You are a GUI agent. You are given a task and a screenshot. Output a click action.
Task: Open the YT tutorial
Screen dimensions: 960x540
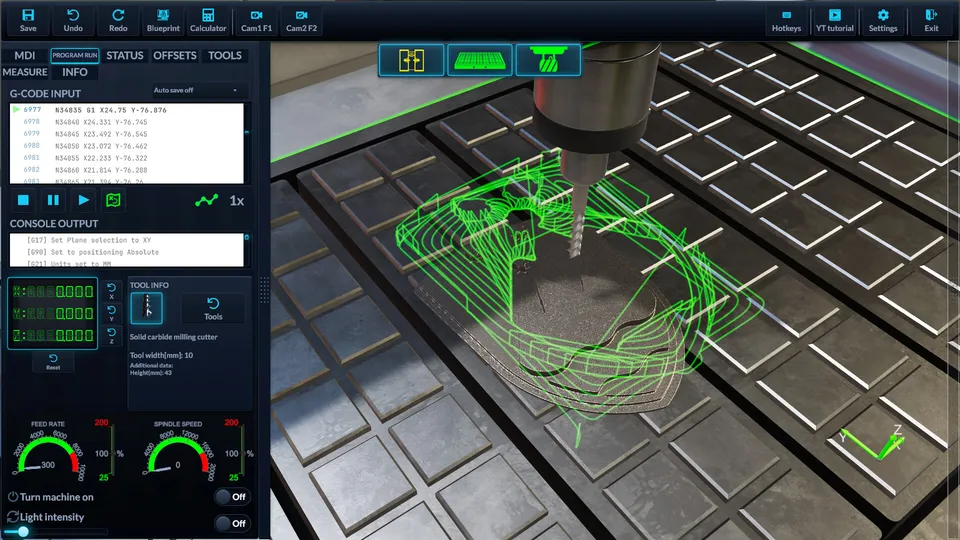coord(834,20)
